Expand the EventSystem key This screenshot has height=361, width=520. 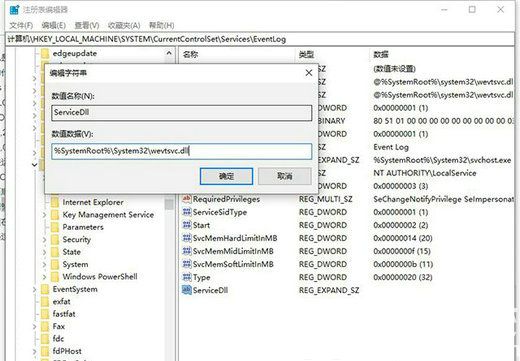point(34,289)
